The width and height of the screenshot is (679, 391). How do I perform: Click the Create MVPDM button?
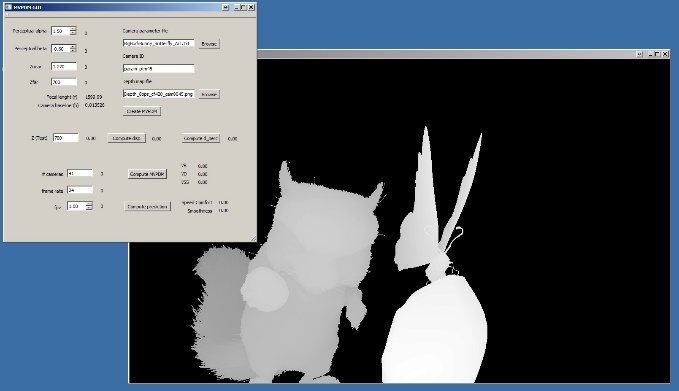tap(142, 111)
